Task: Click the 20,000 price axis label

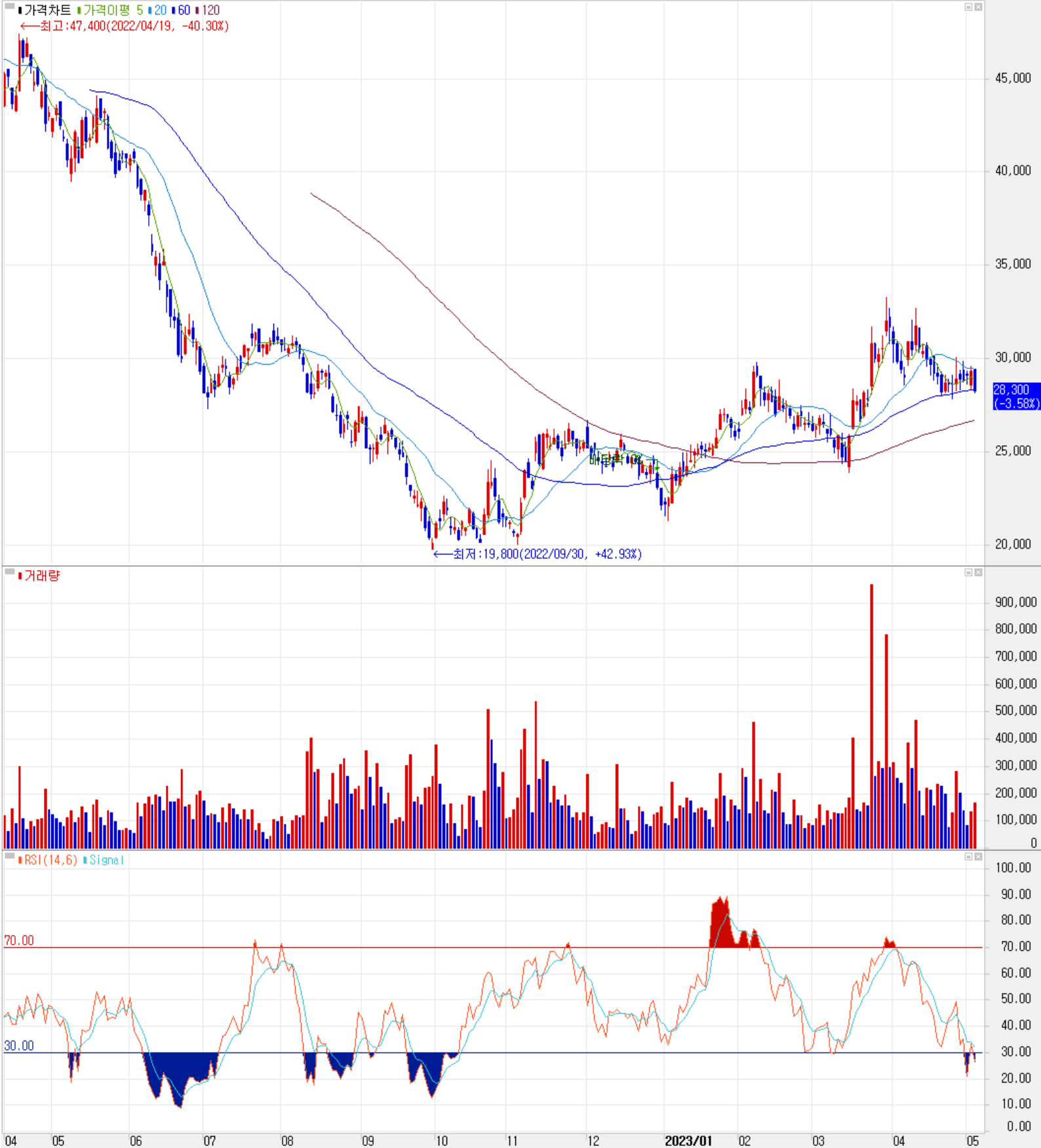Action: point(1013,544)
